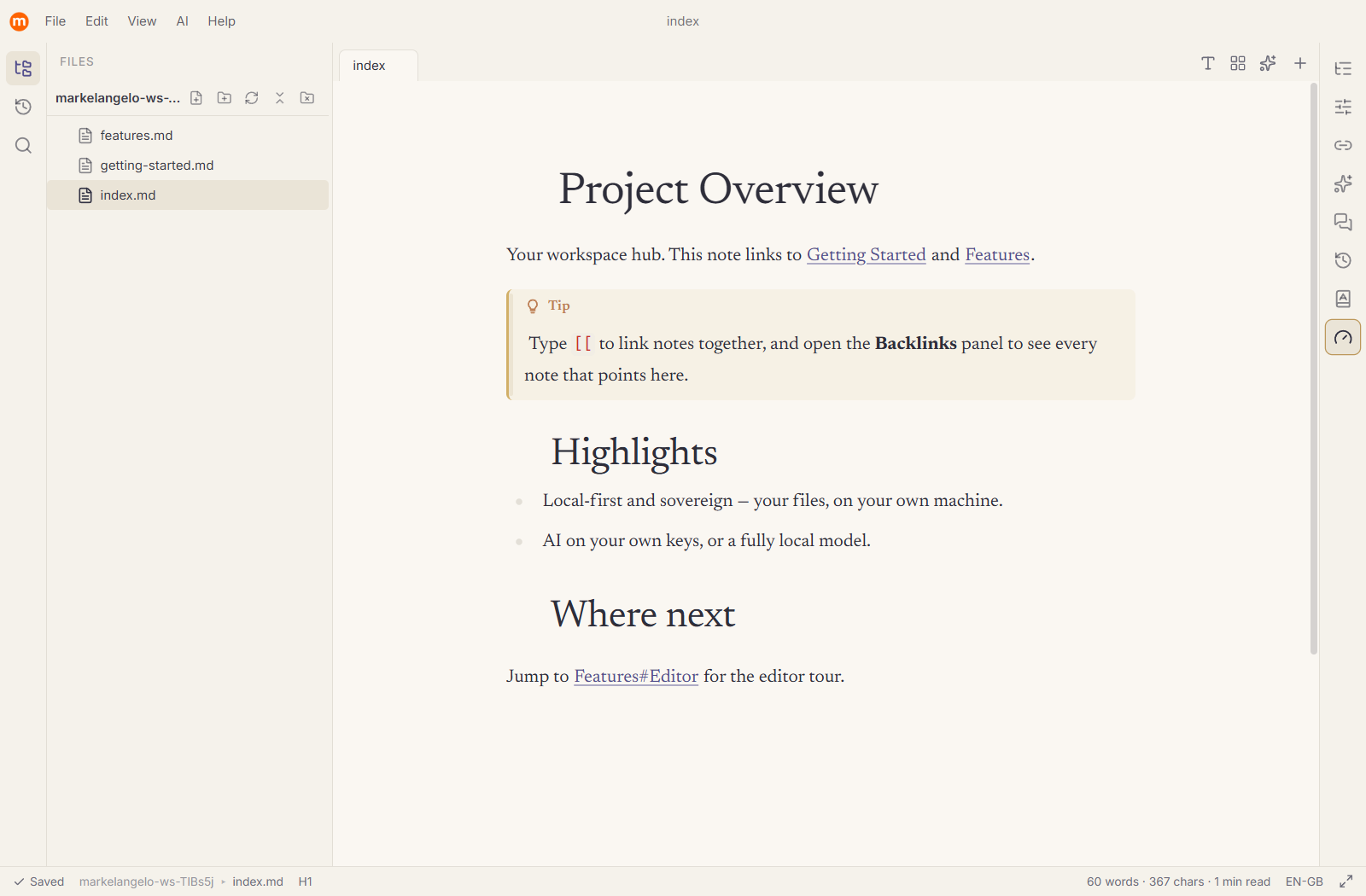The image size is (1366, 896).
Task: Open the File menu
Action: click(x=55, y=21)
